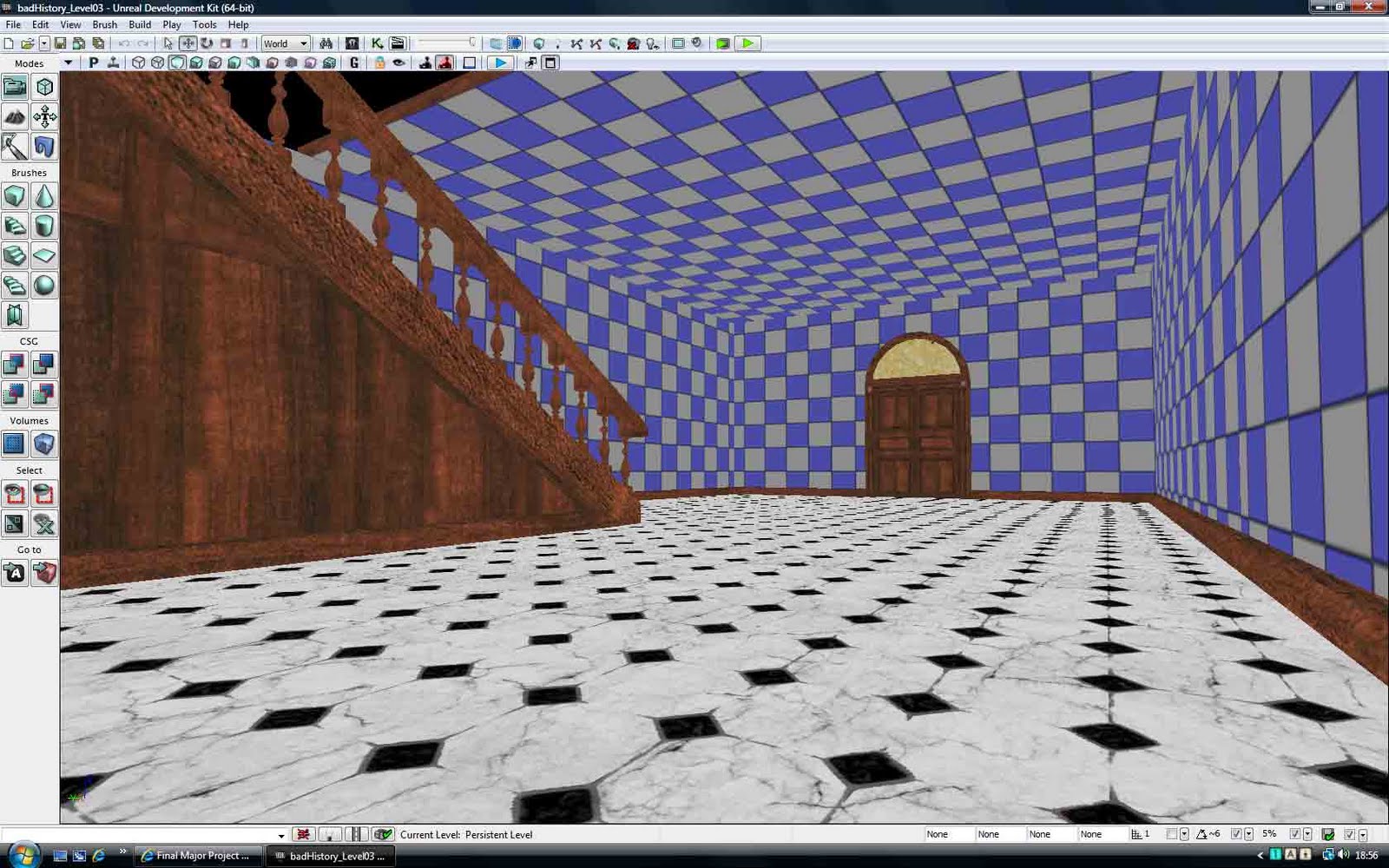Open the Content Browser
This screenshot has height=868, width=1389.
(352, 43)
